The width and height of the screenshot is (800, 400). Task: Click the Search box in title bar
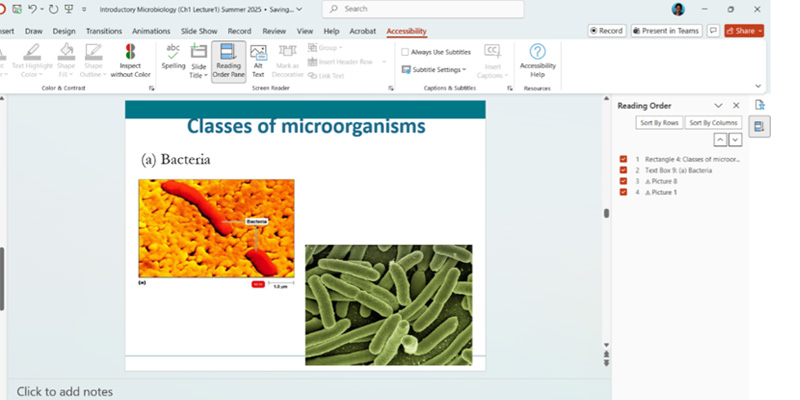430,9
